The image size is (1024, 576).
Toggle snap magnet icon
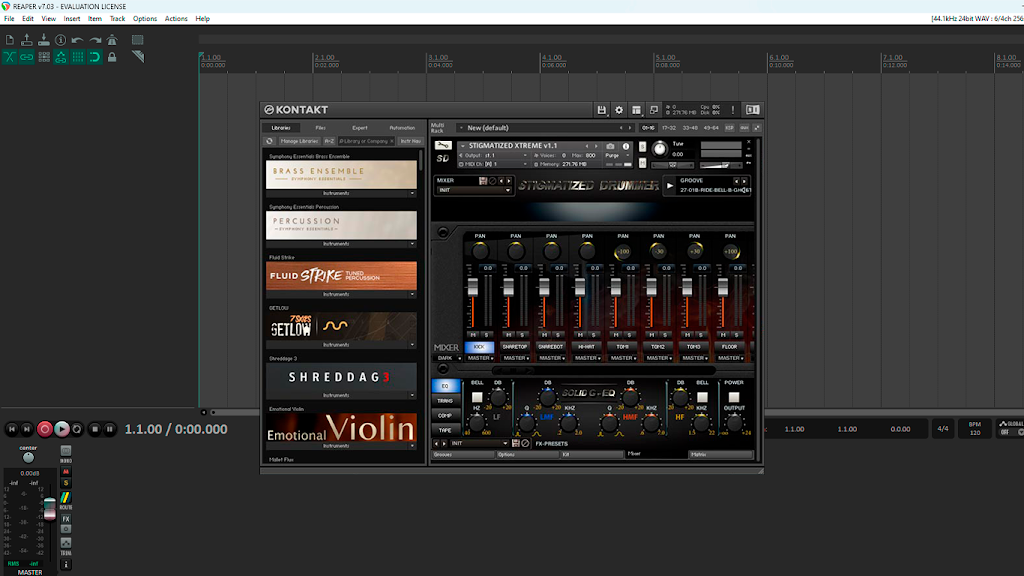(95, 57)
